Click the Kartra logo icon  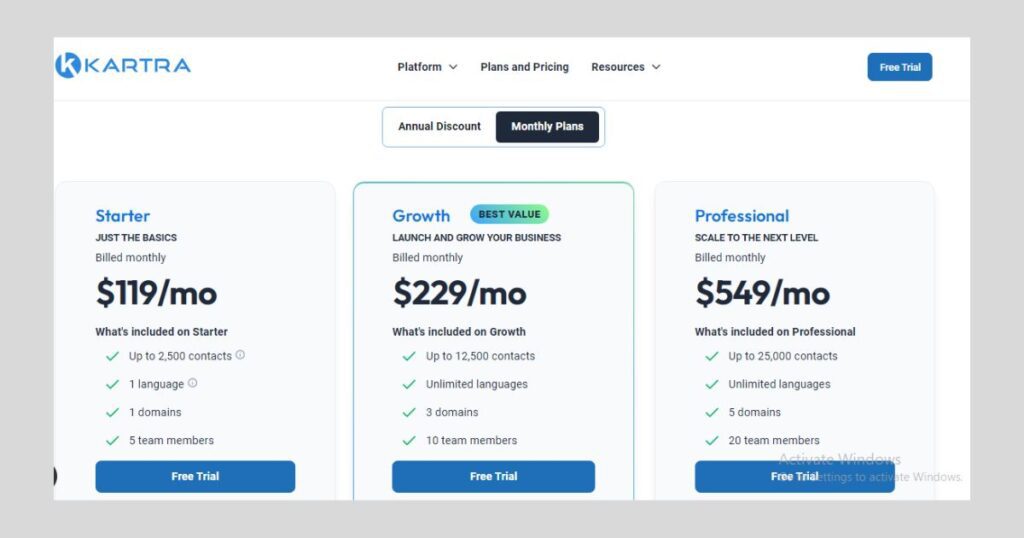[x=68, y=66]
